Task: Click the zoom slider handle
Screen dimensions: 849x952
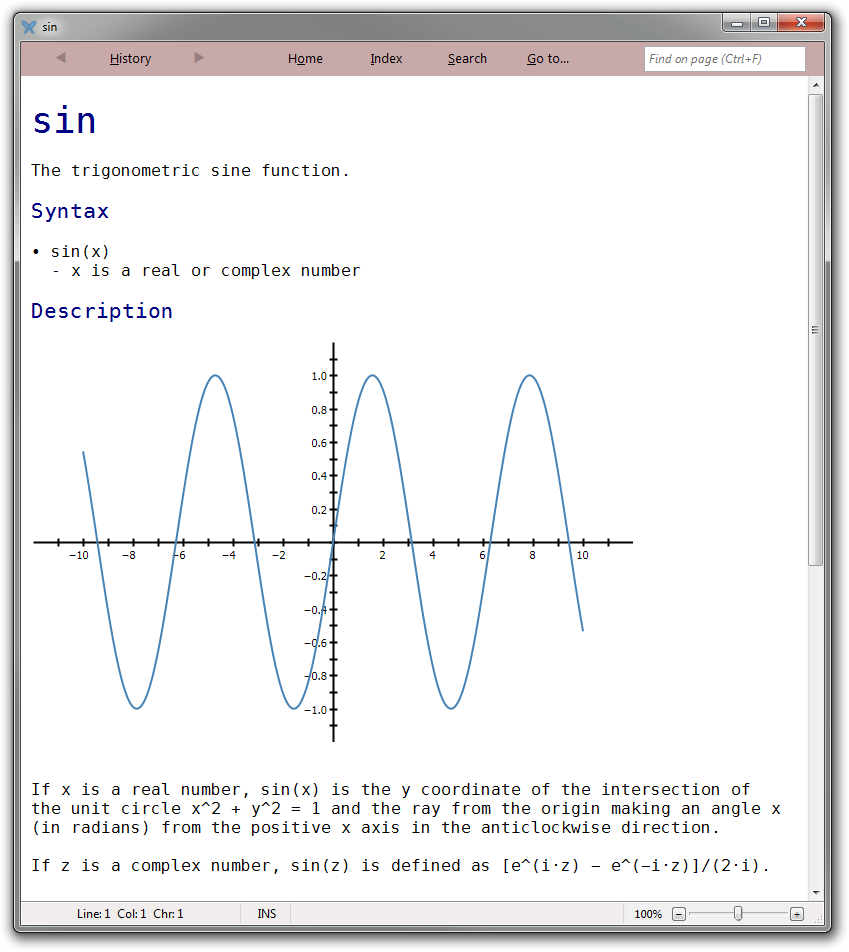Action: (x=738, y=913)
